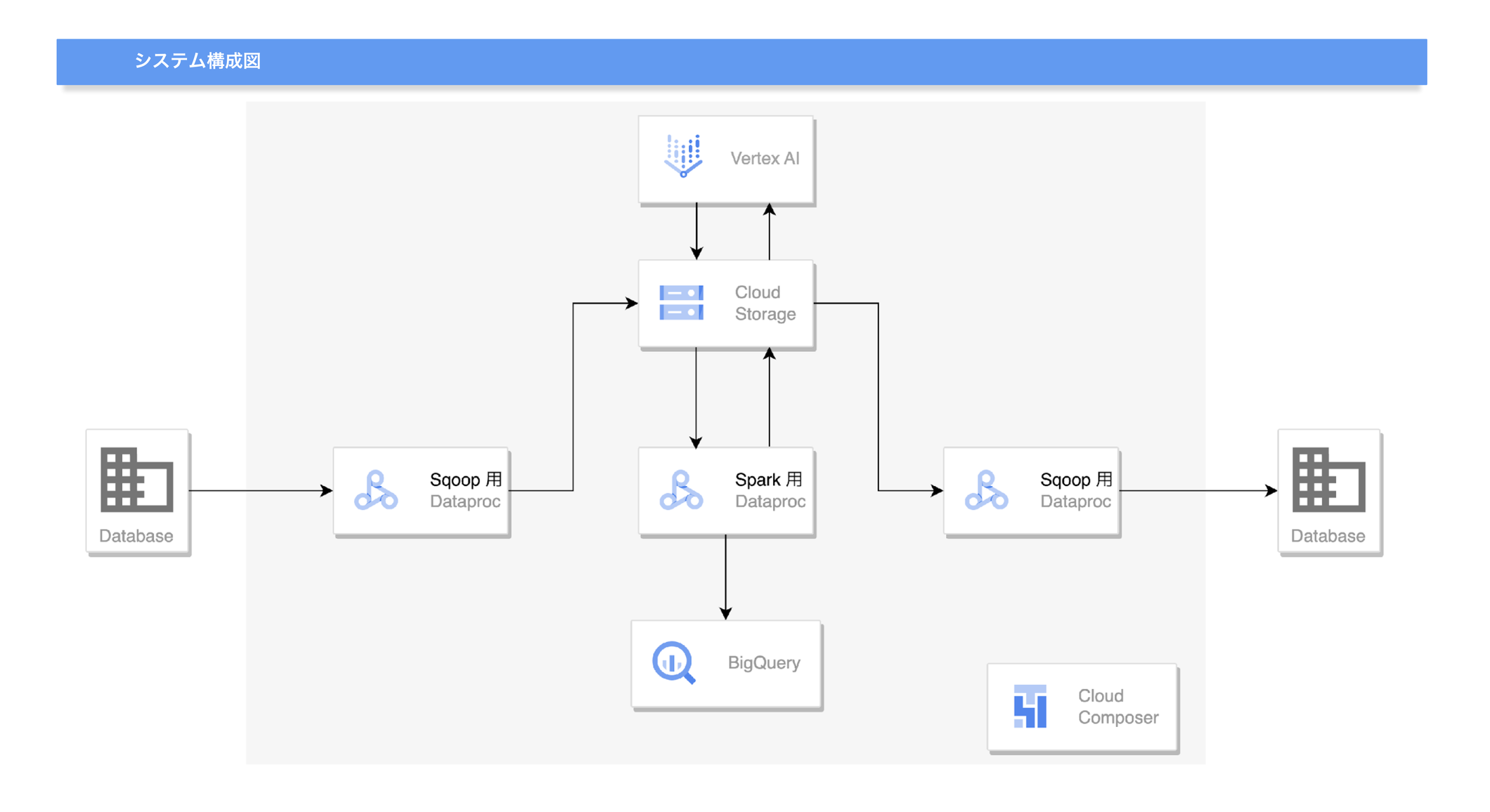
Task: Click the destination Database building icon
Action: tap(1328, 480)
